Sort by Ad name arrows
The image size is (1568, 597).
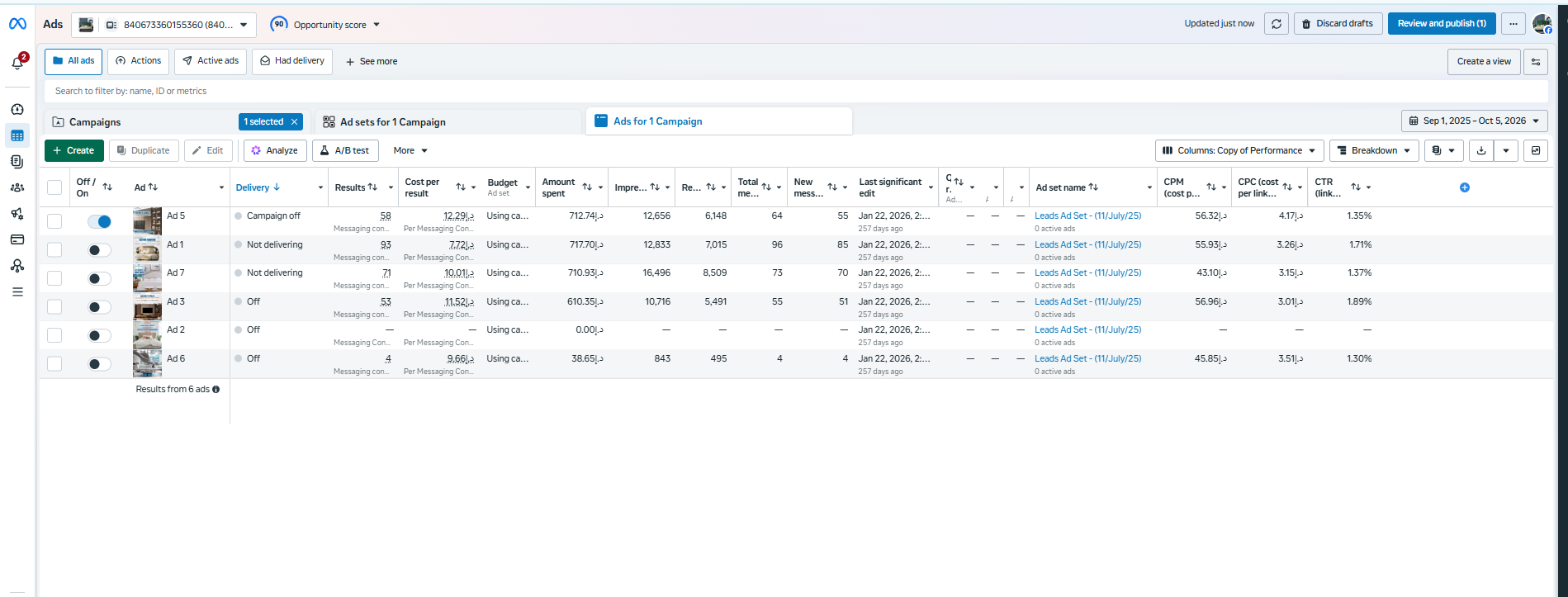(153, 187)
